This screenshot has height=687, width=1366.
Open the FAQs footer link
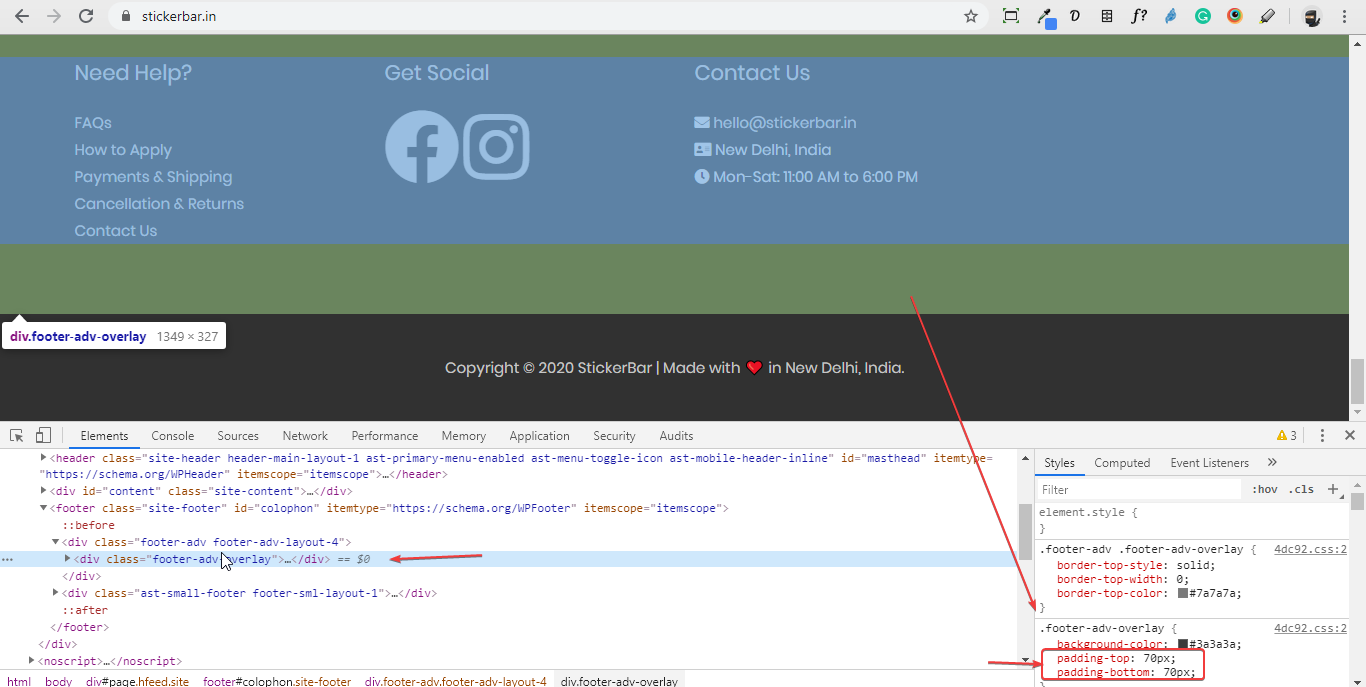click(93, 123)
